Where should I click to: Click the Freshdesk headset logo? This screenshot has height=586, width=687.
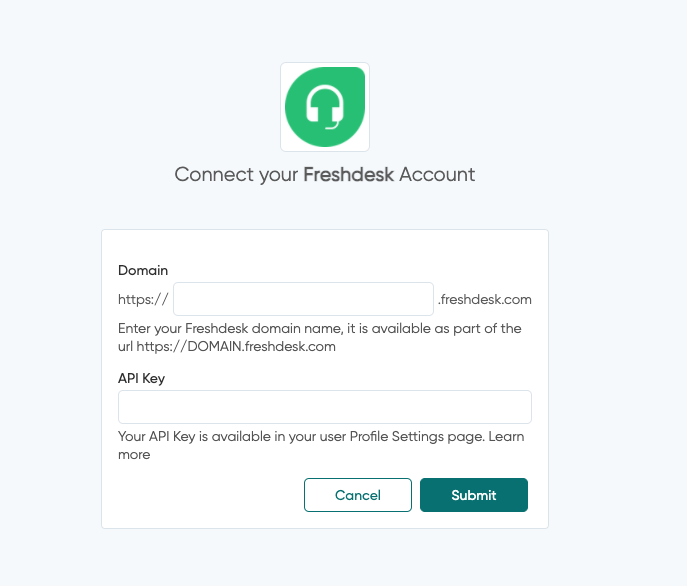tap(324, 107)
